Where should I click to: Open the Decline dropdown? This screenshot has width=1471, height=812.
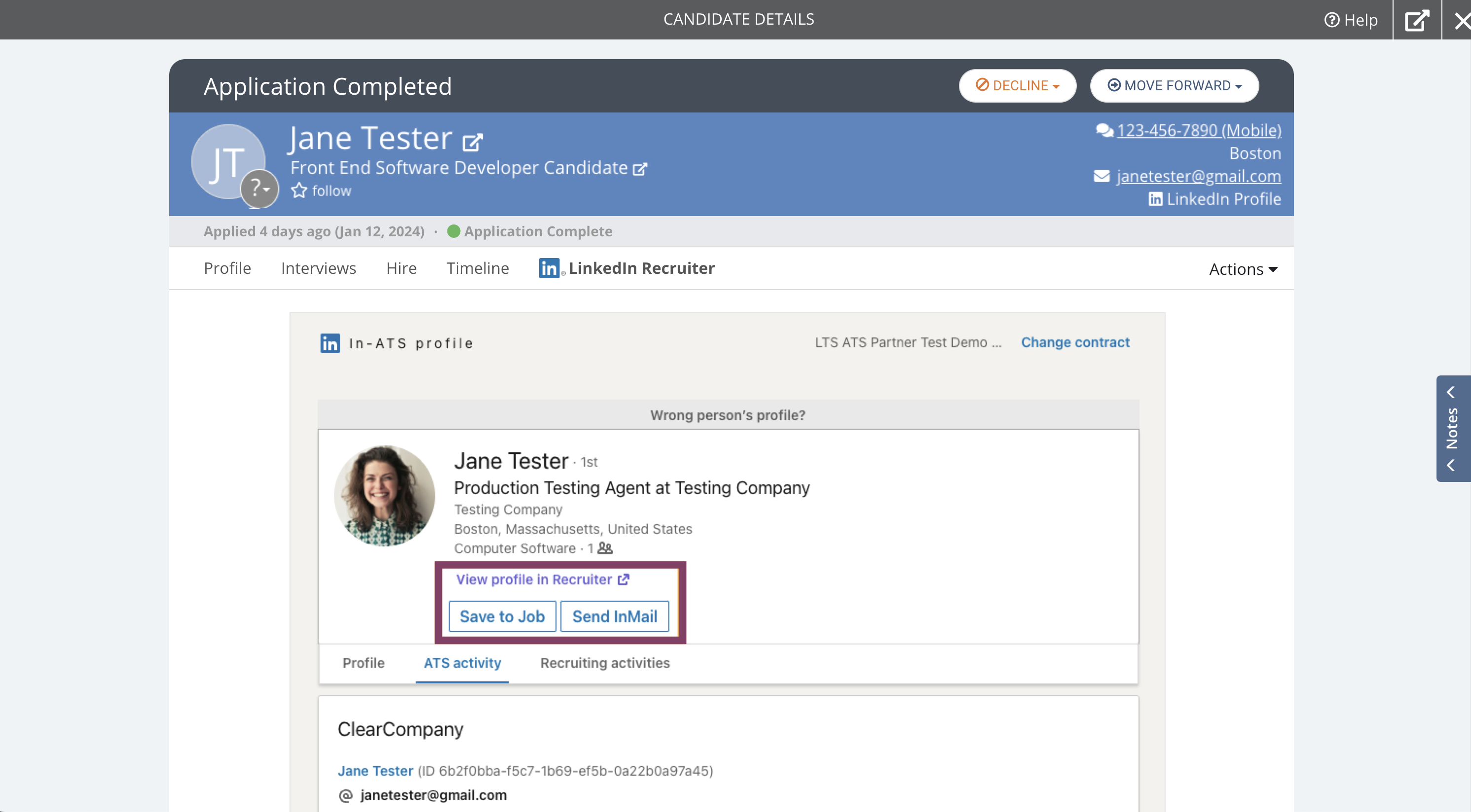[1018, 86]
